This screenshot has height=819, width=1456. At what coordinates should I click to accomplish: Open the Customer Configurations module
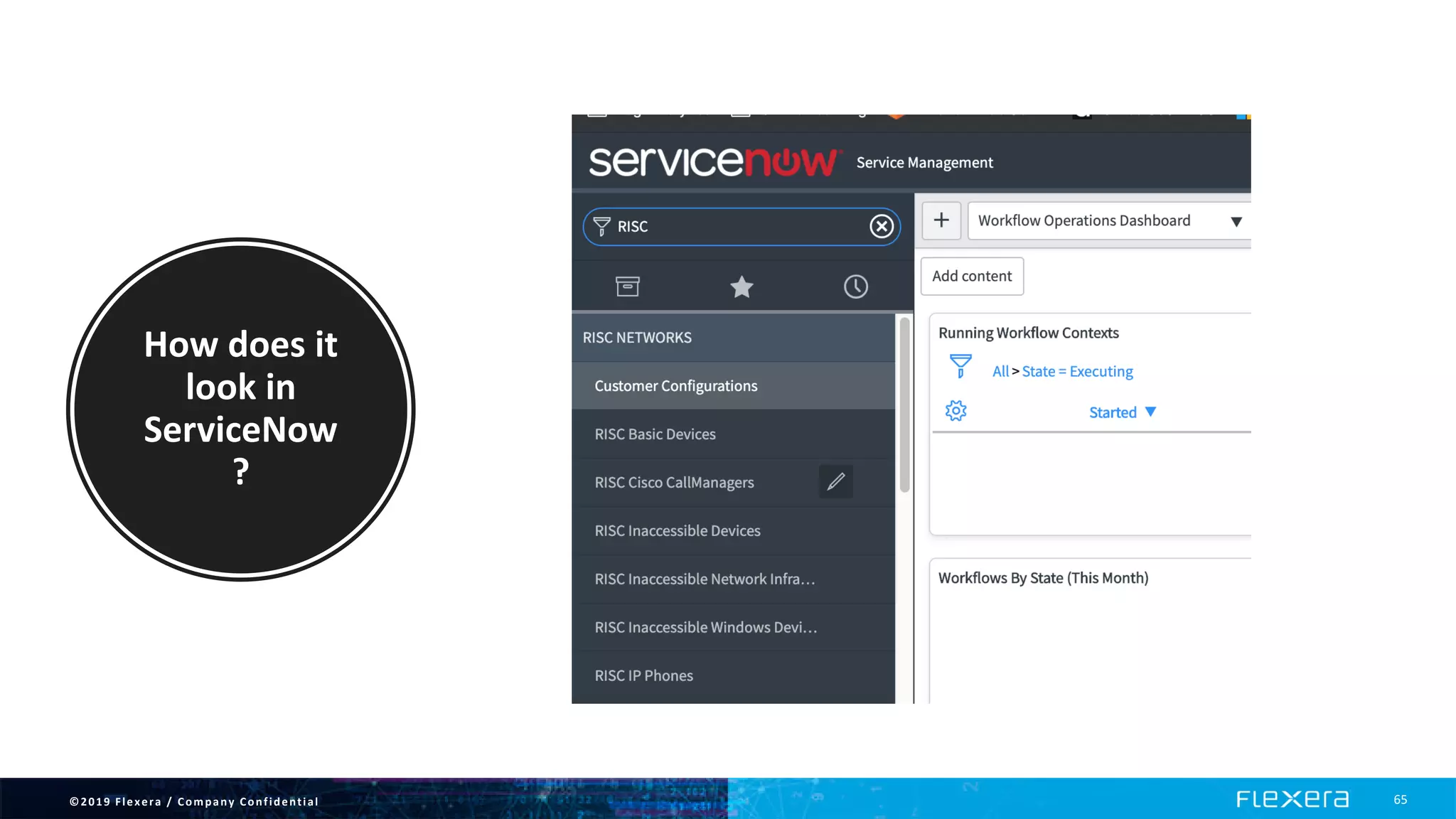pos(733,386)
